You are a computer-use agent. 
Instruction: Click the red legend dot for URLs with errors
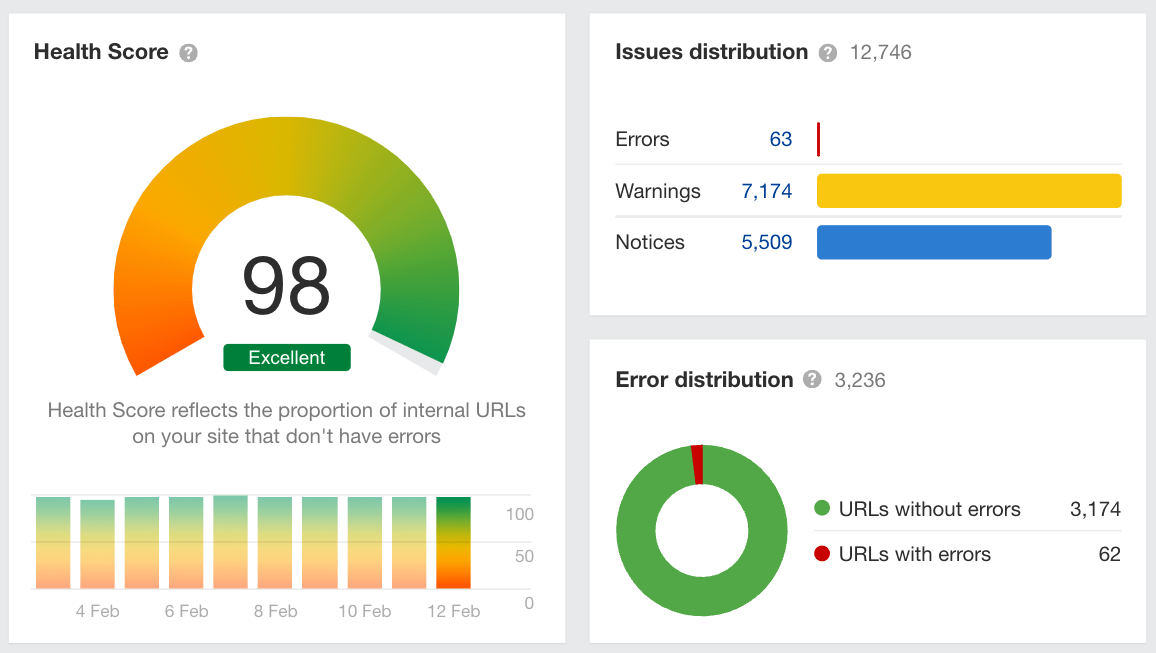pyautogui.click(x=822, y=554)
